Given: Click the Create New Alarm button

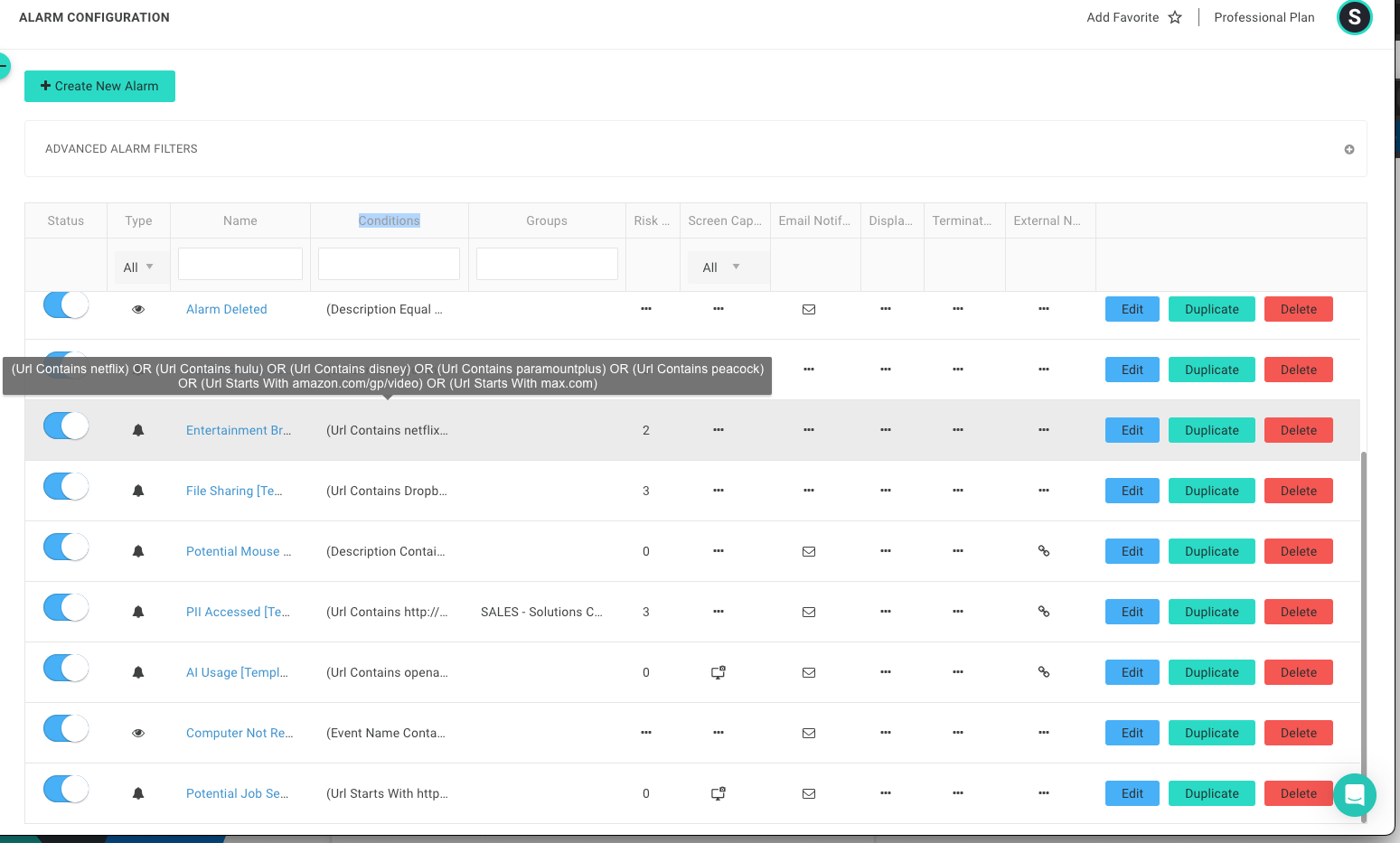Looking at the screenshot, I should pyautogui.click(x=99, y=86).
